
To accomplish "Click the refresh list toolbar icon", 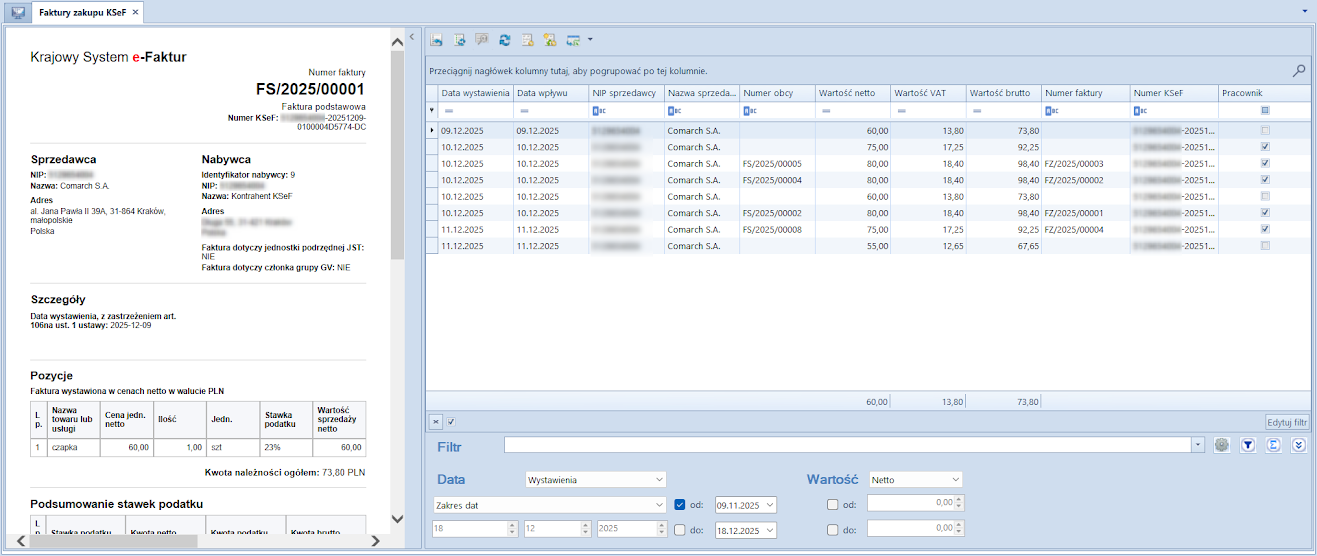I will tap(505, 40).
